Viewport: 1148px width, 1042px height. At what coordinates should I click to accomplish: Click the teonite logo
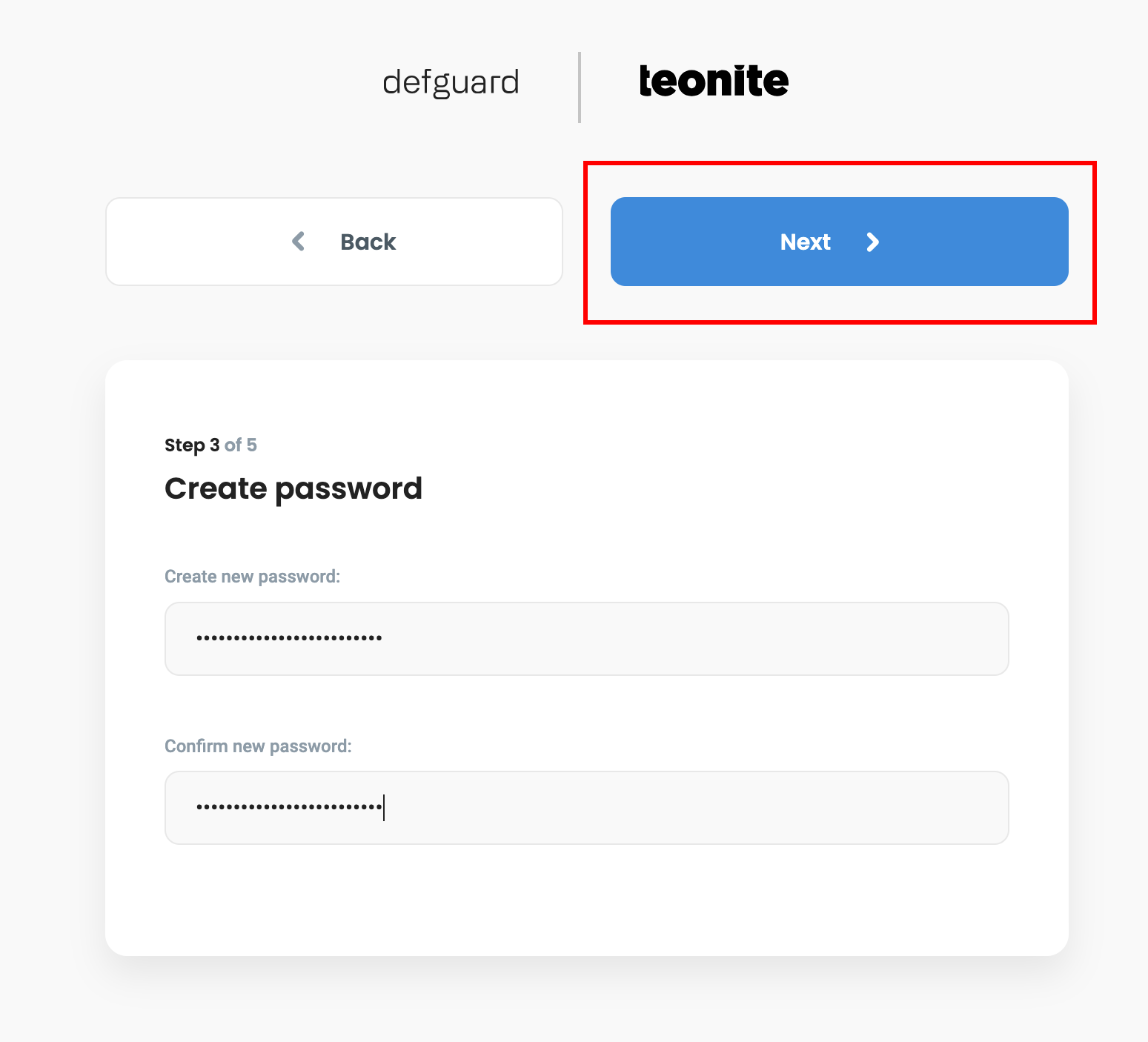(x=713, y=81)
